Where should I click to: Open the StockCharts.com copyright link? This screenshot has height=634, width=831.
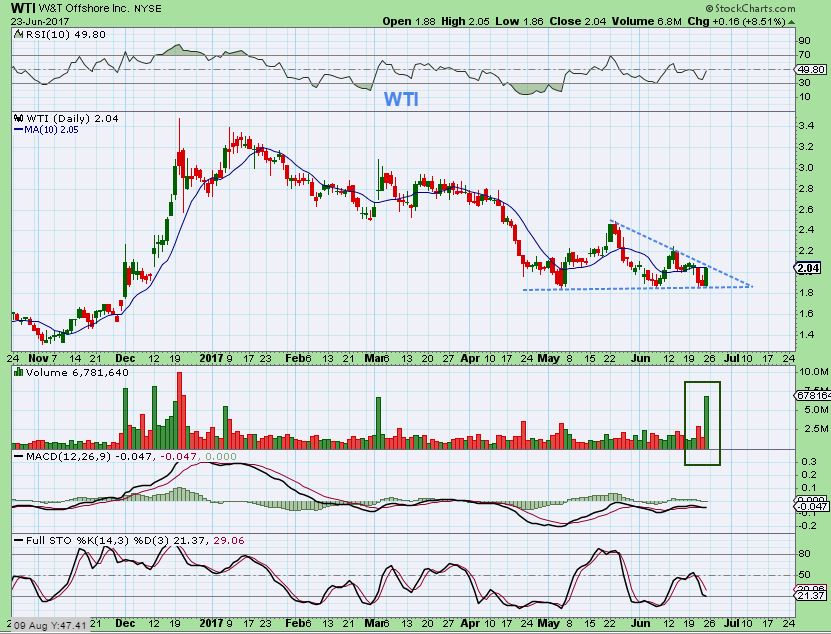click(x=750, y=8)
